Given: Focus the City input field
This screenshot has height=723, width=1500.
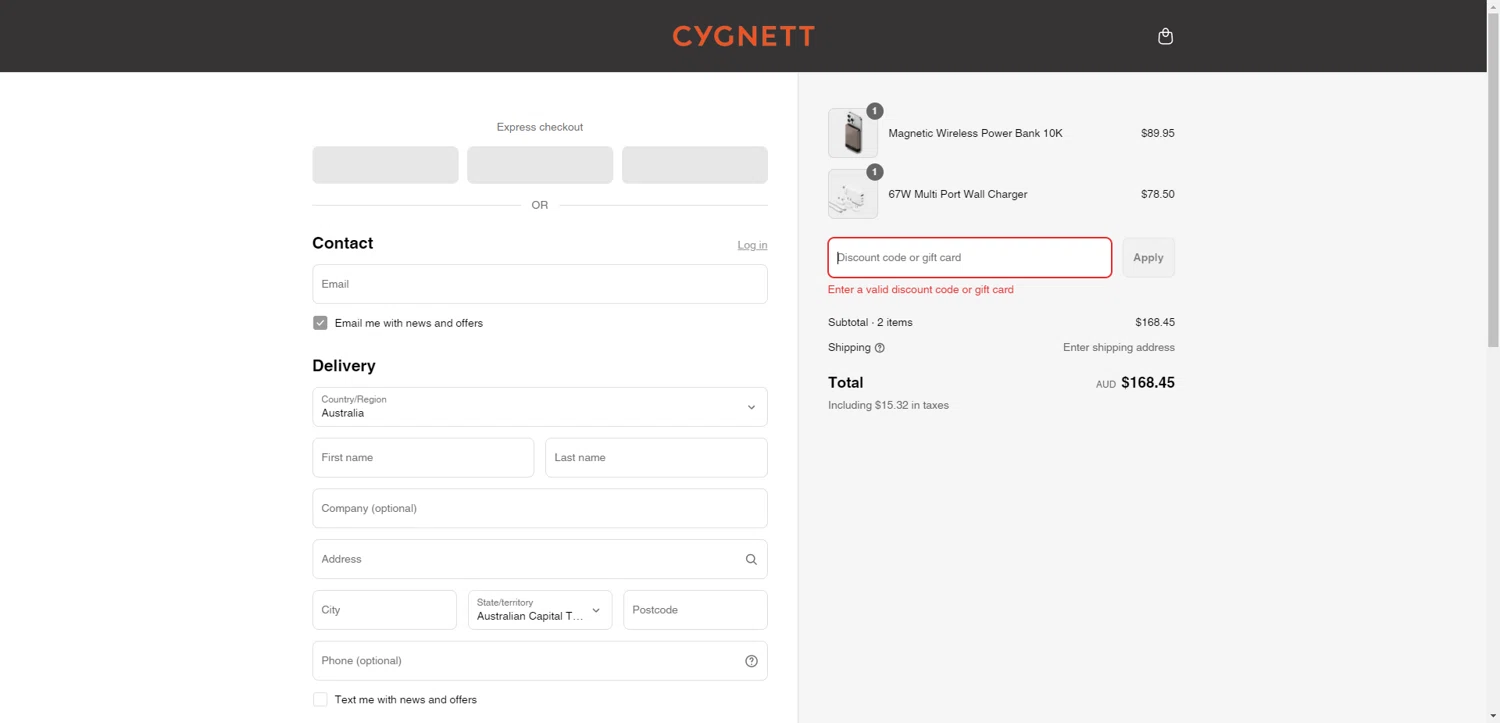Looking at the screenshot, I should (x=384, y=610).
